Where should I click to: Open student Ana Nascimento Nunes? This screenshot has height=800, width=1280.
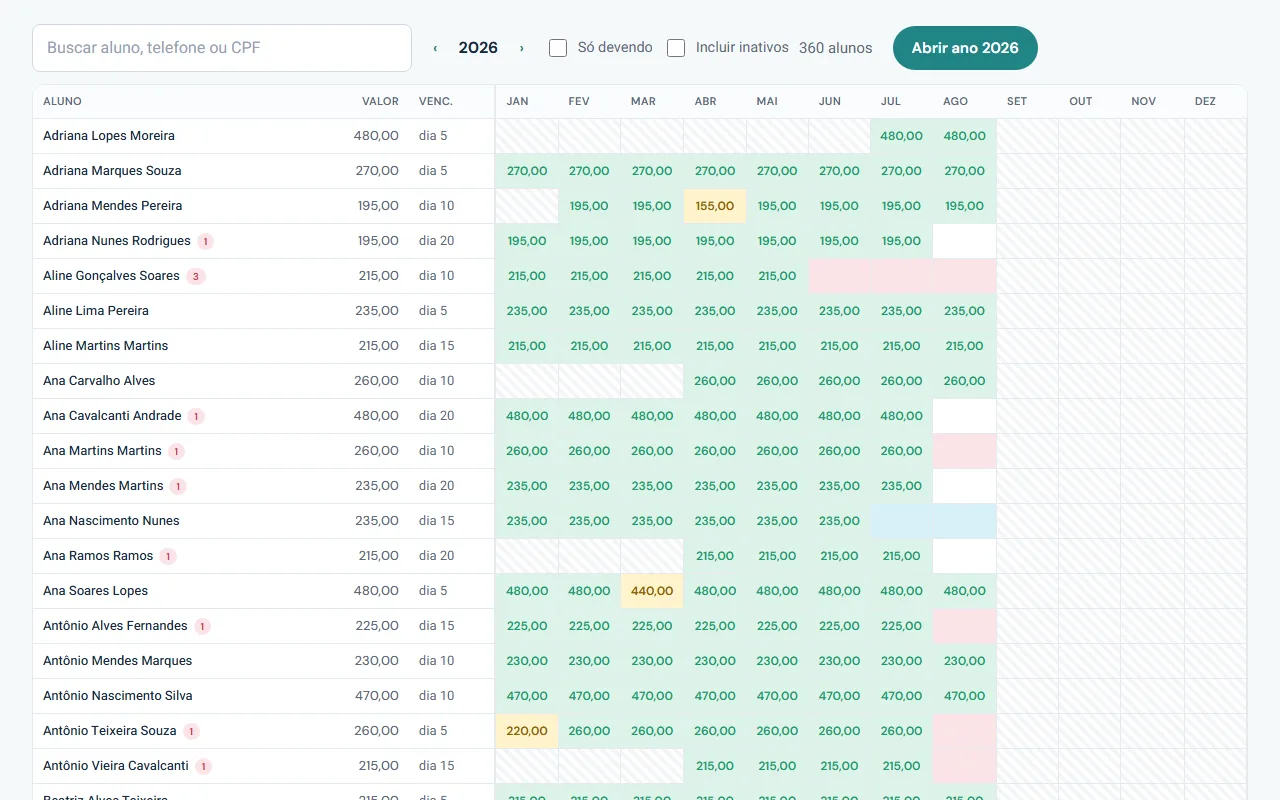111,521
